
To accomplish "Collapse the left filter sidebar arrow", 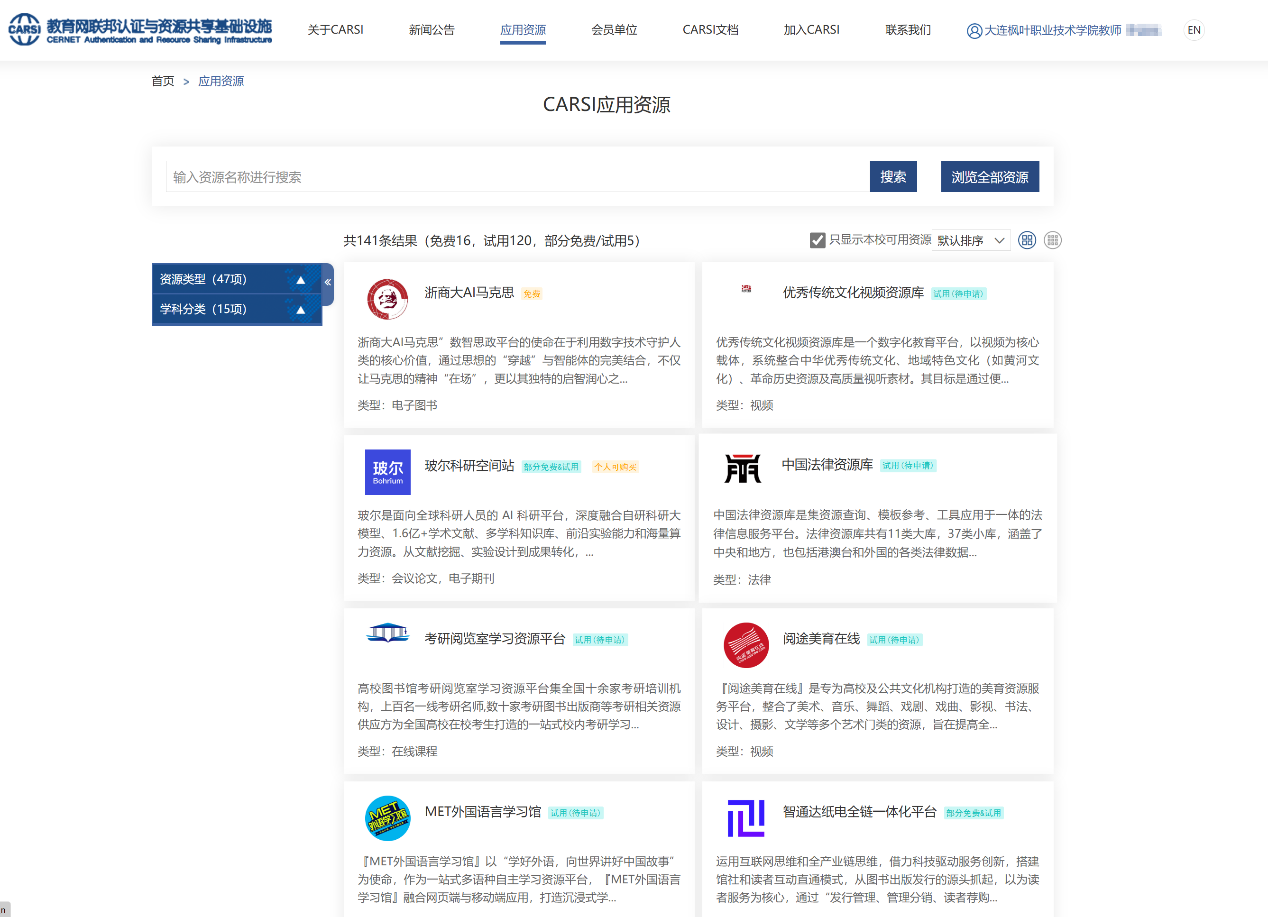I will coord(327,283).
